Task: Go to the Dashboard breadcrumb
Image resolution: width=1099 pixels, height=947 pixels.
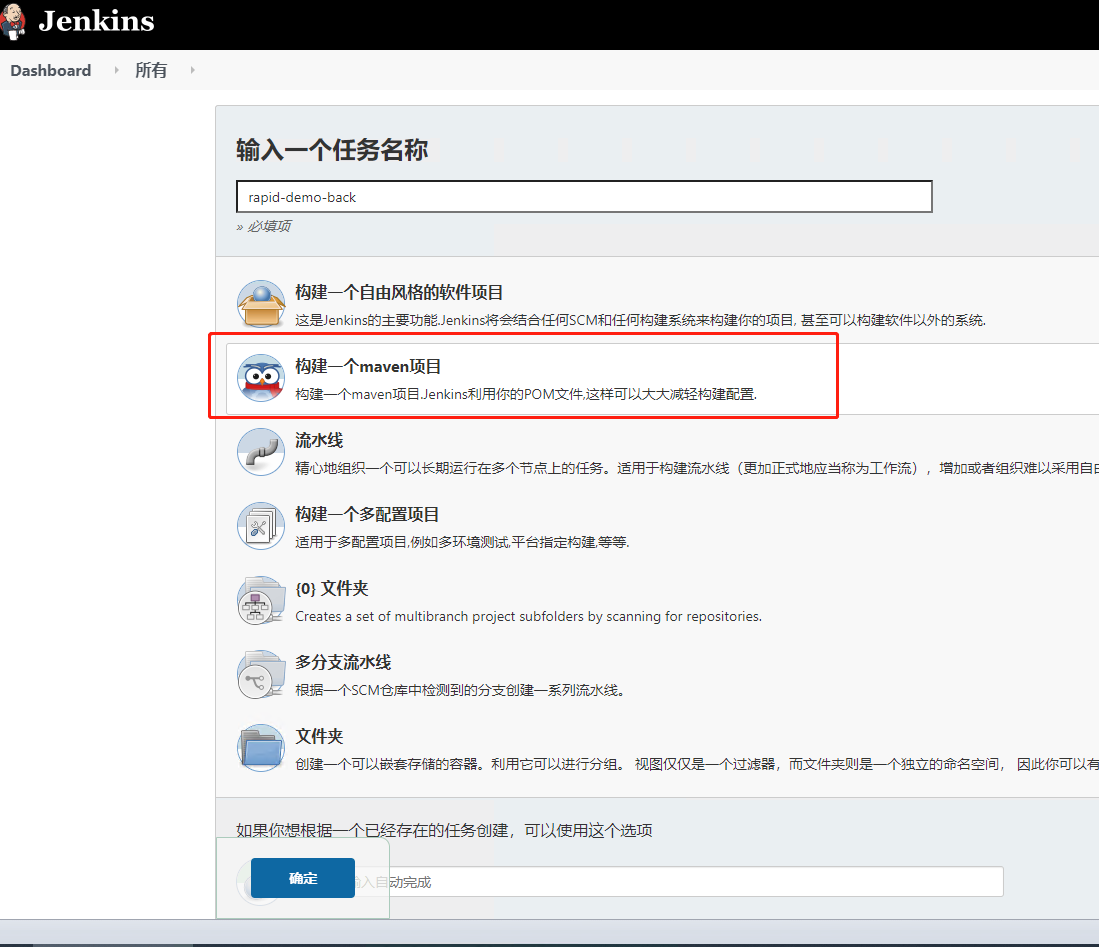Action: coord(50,70)
